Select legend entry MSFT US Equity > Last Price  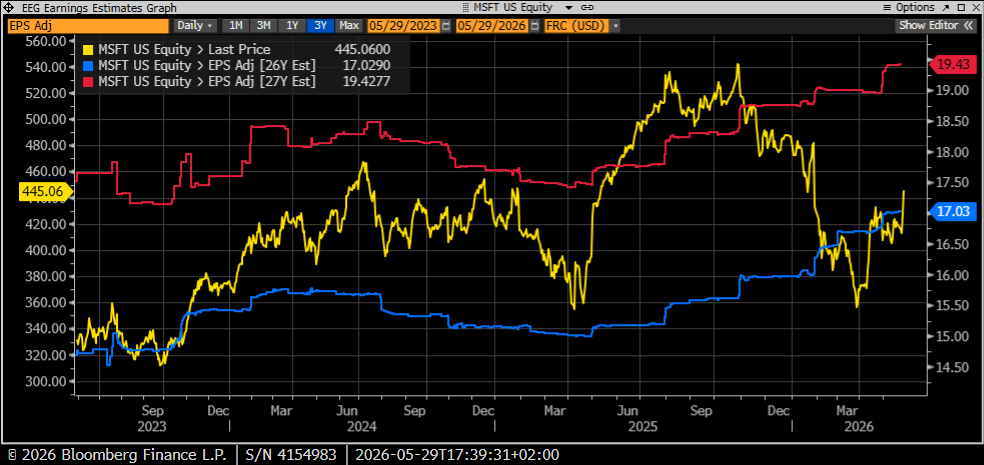pyautogui.click(x=183, y=50)
